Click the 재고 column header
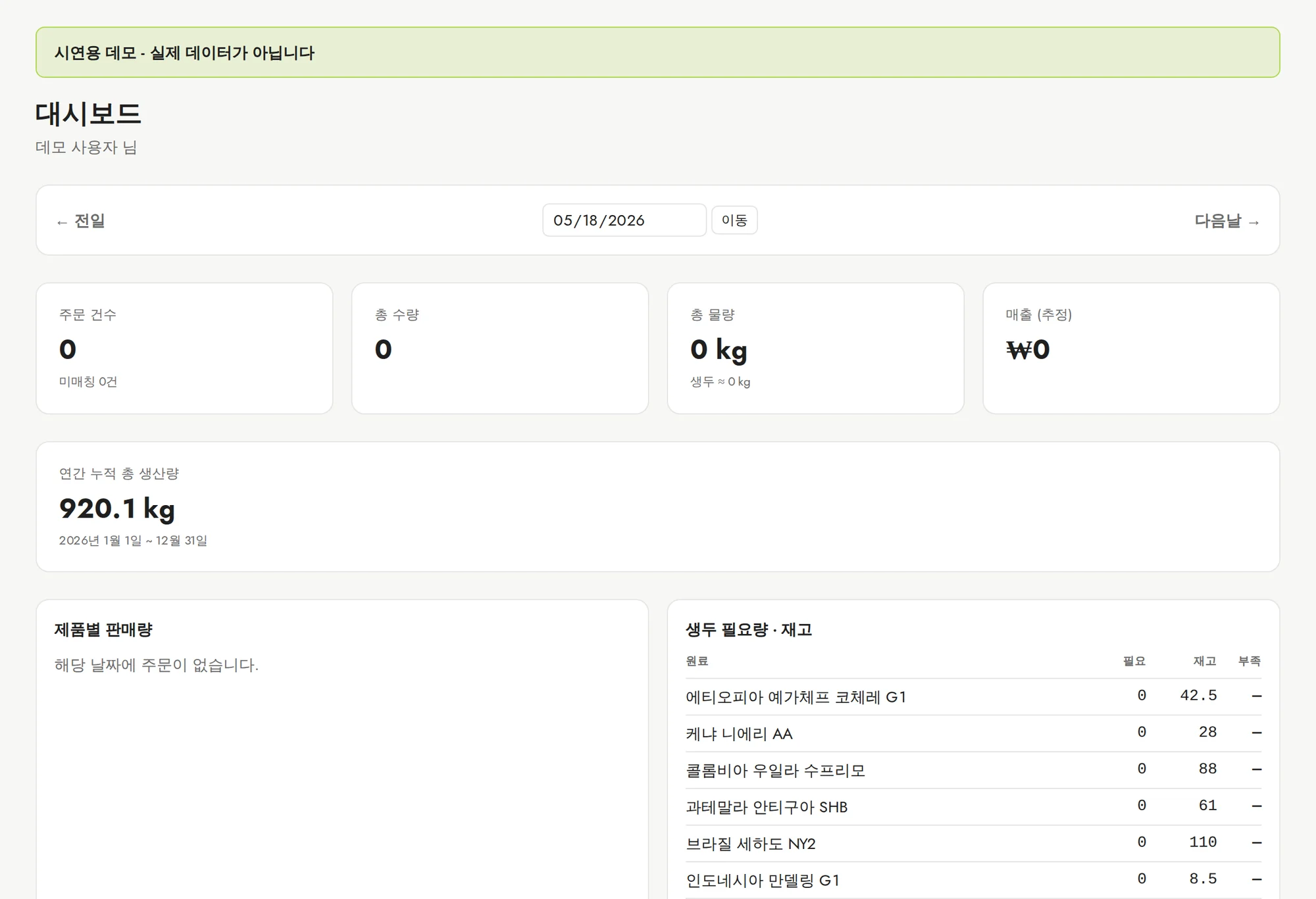 click(1205, 661)
